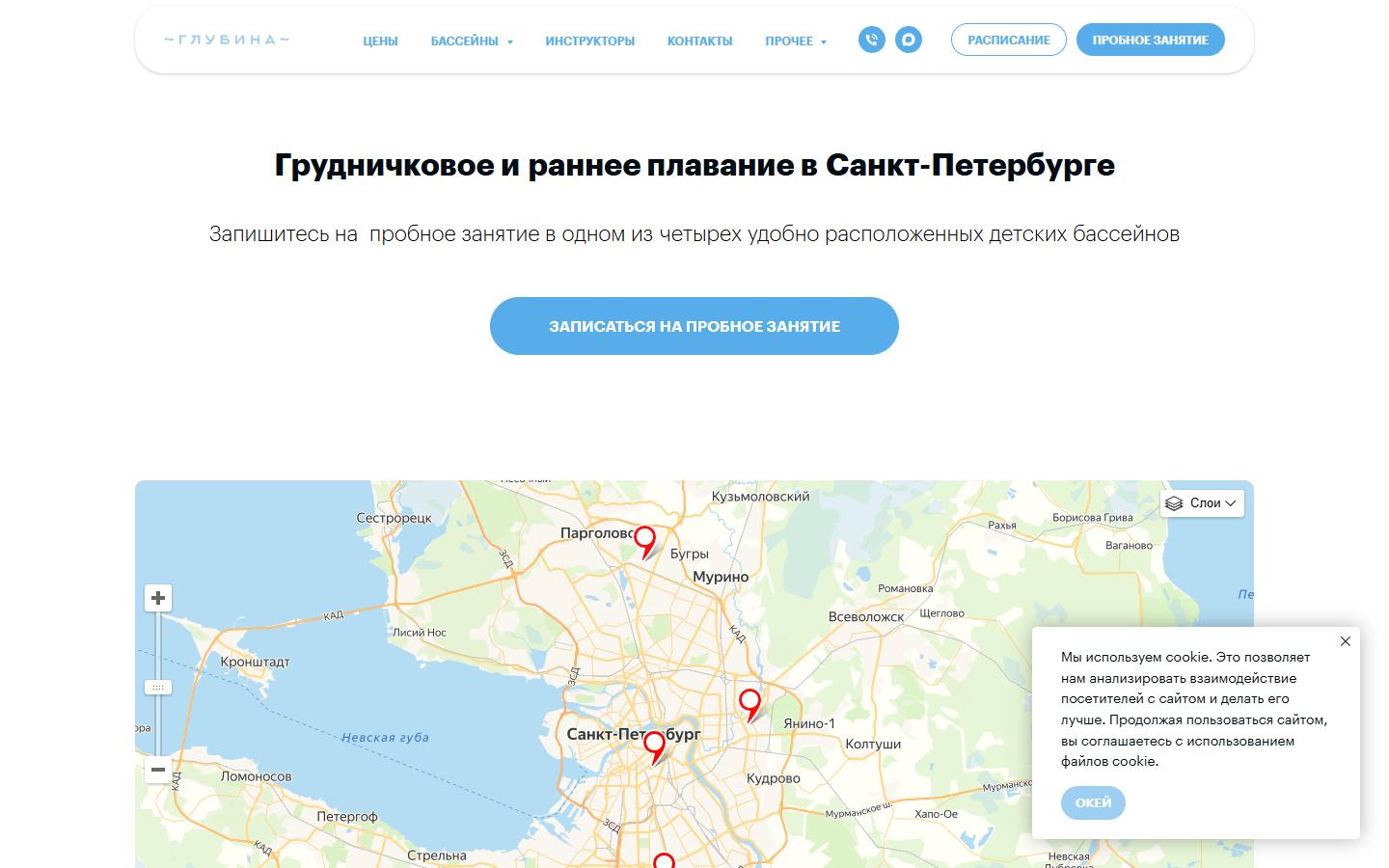Open the Контакты page
The height and width of the screenshot is (868, 1389).
point(699,41)
